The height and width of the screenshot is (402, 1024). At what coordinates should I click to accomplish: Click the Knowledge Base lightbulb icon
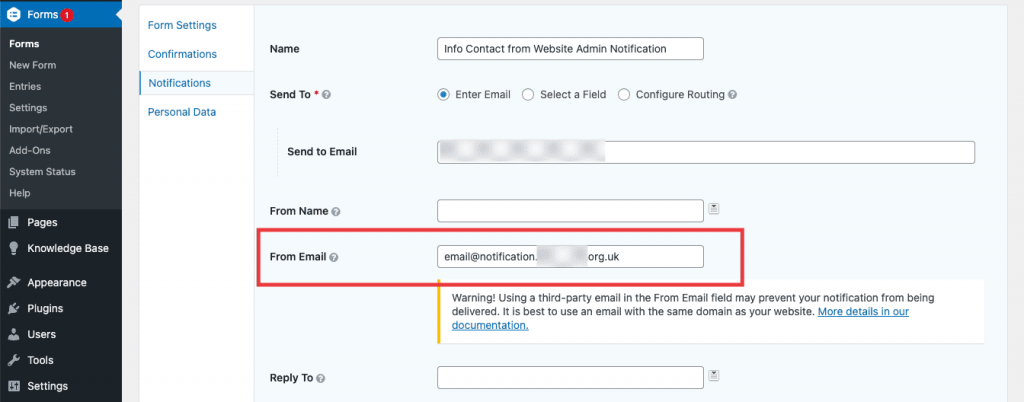pos(13,249)
